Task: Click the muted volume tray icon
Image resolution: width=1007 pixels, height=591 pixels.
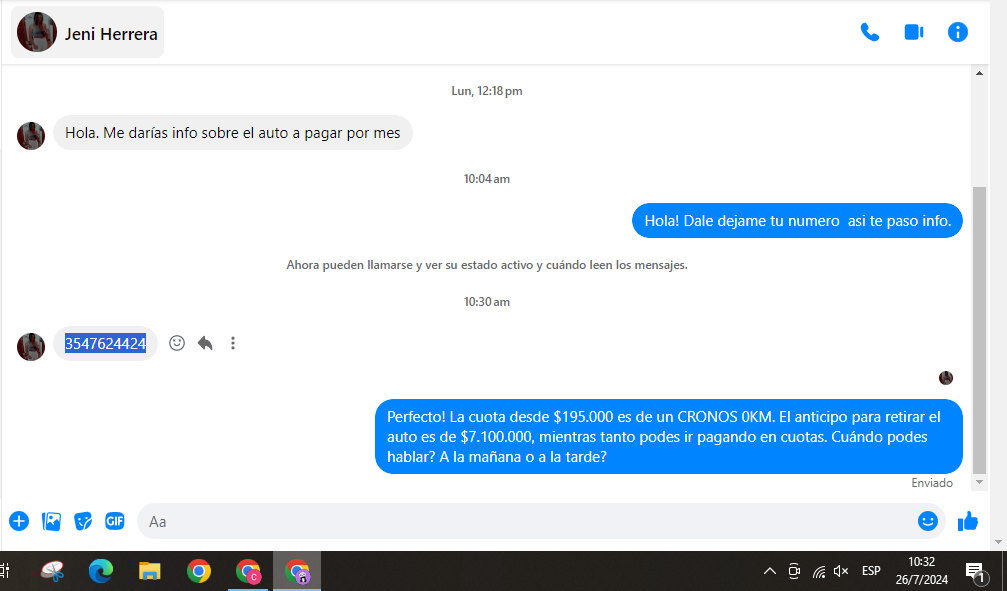Action: [x=841, y=571]
